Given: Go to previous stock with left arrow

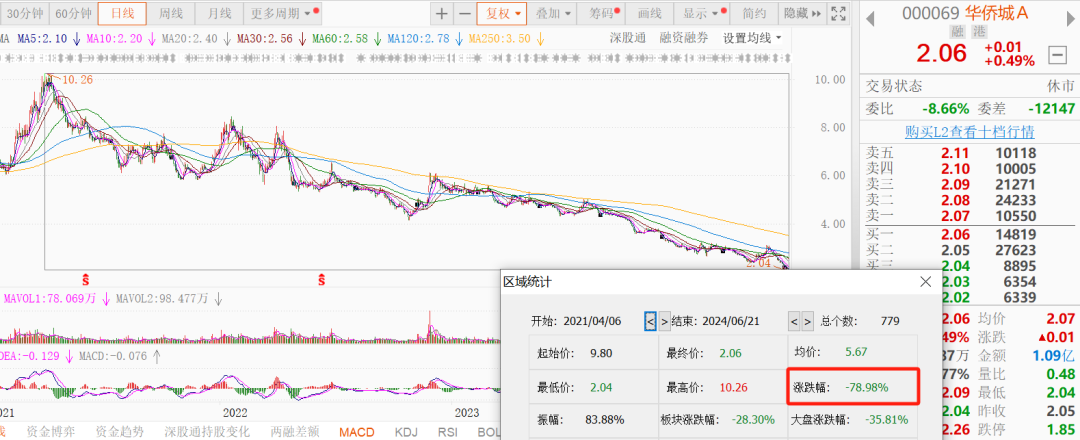Looking at the screenshot, I should (x=868, y=14).
